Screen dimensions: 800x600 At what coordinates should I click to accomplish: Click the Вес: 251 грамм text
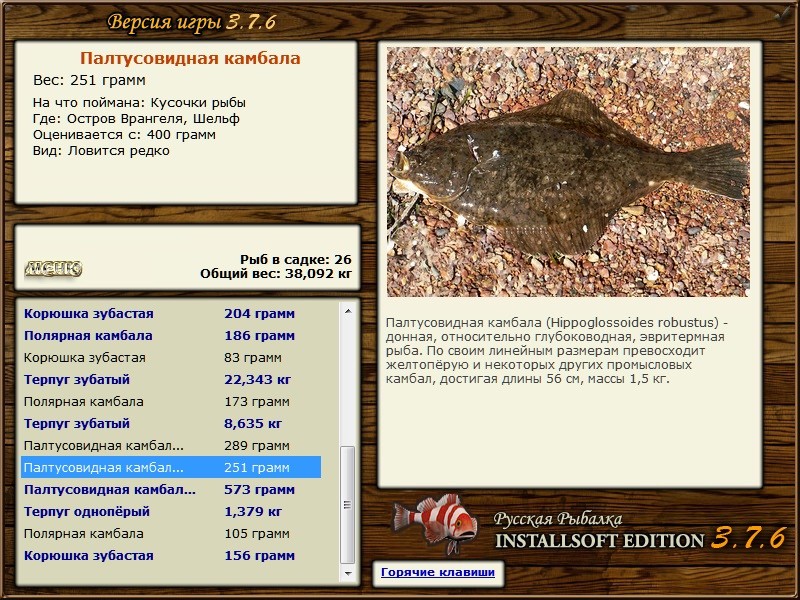[x=89, y=80]
